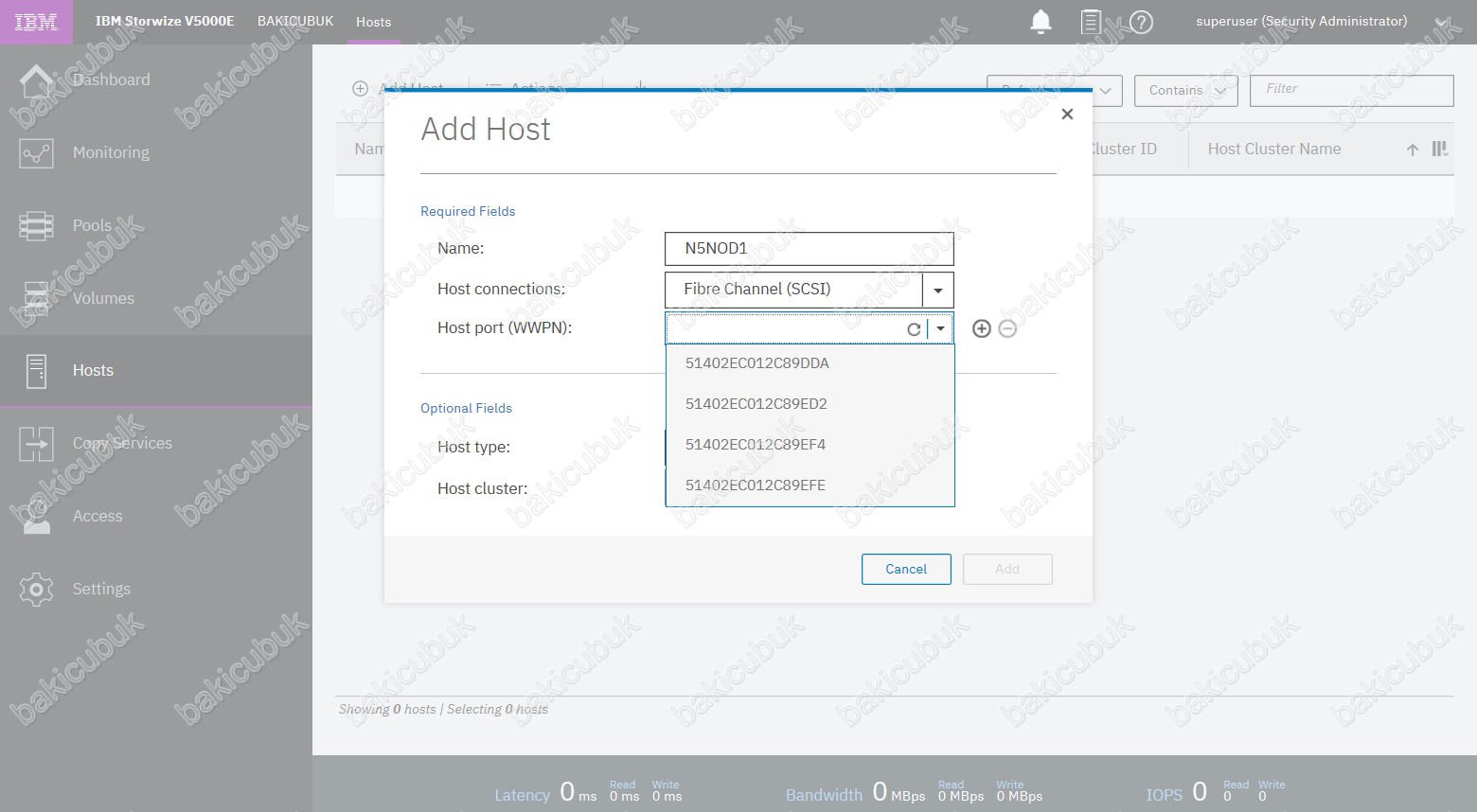Image resolution: width=1477 pixels, height=812 pixels.
Task: Remove host port with minus icon
Action: (1007, 328)
